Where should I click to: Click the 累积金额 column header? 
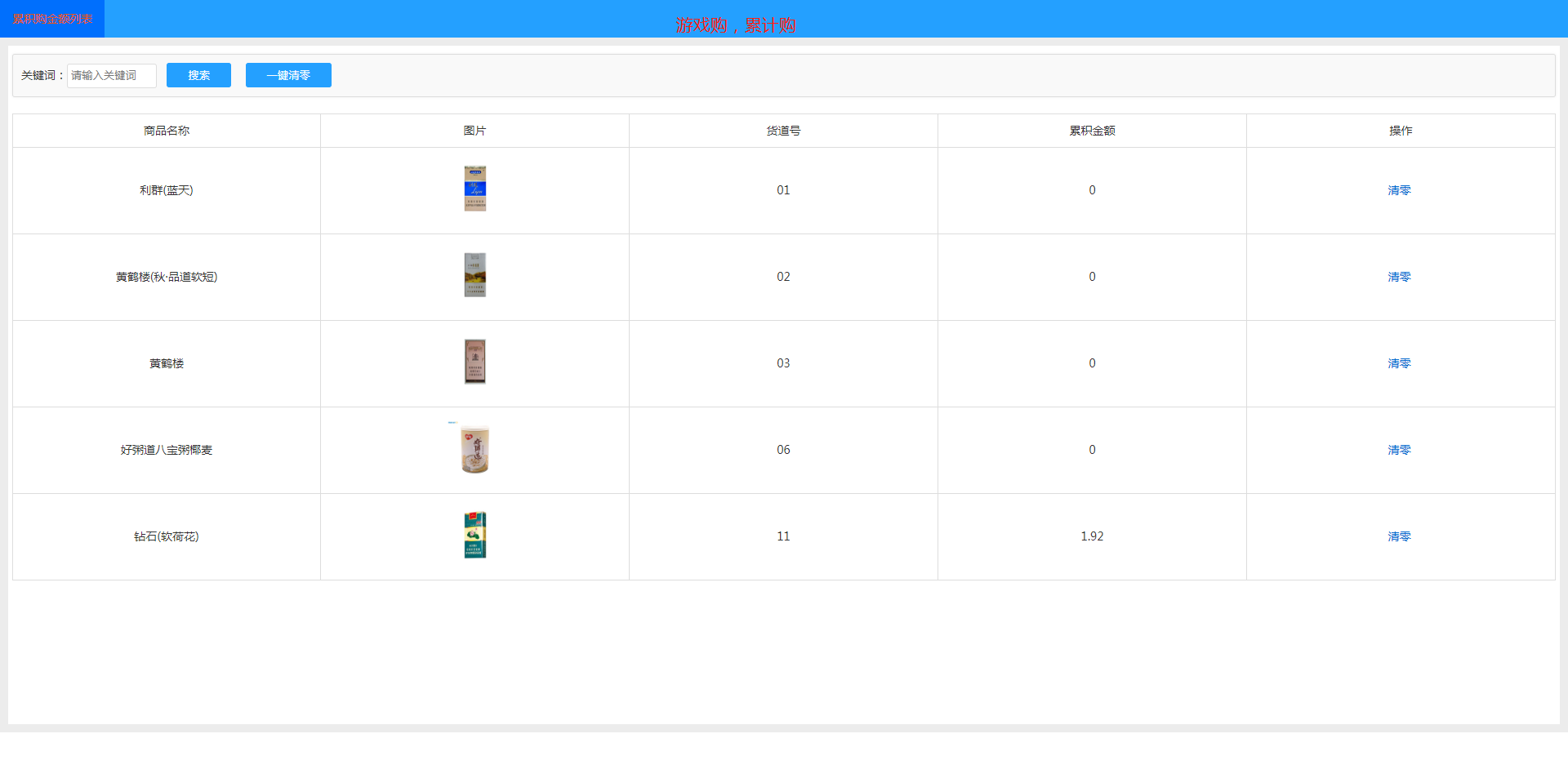point(1092,131)
